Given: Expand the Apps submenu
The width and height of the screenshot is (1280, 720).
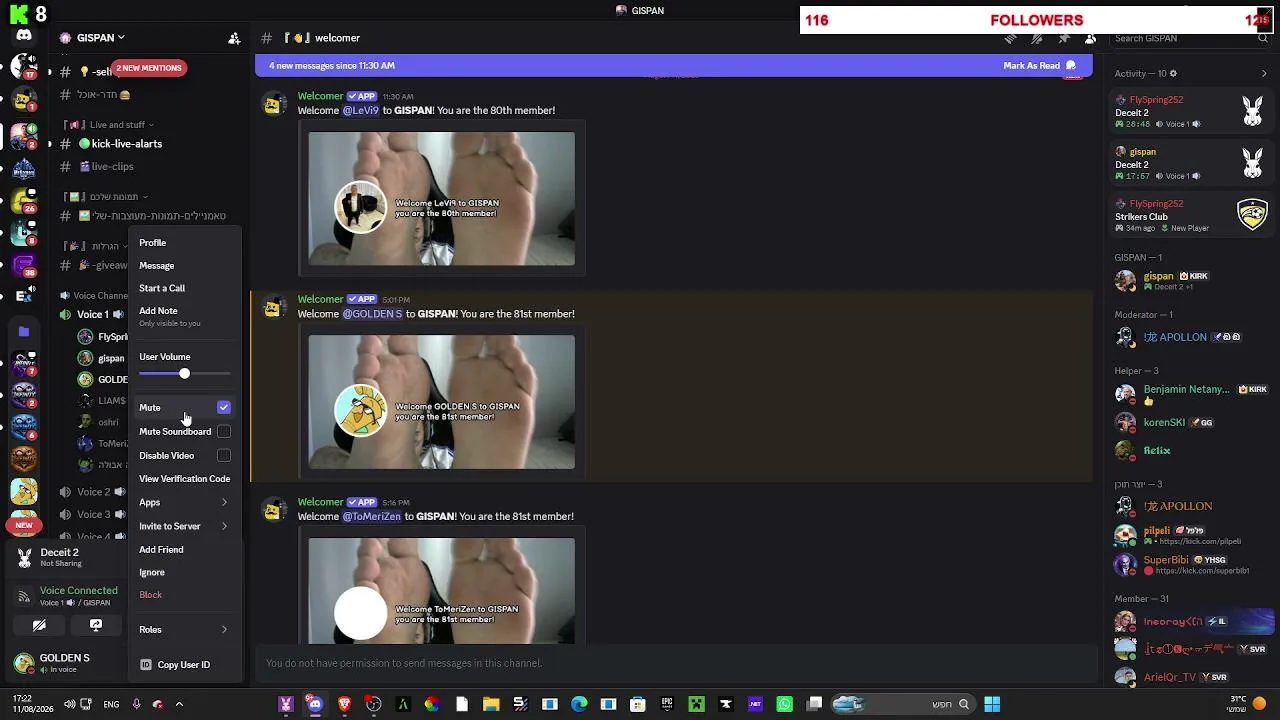Looking at the screenshot, I should point(185,502).
